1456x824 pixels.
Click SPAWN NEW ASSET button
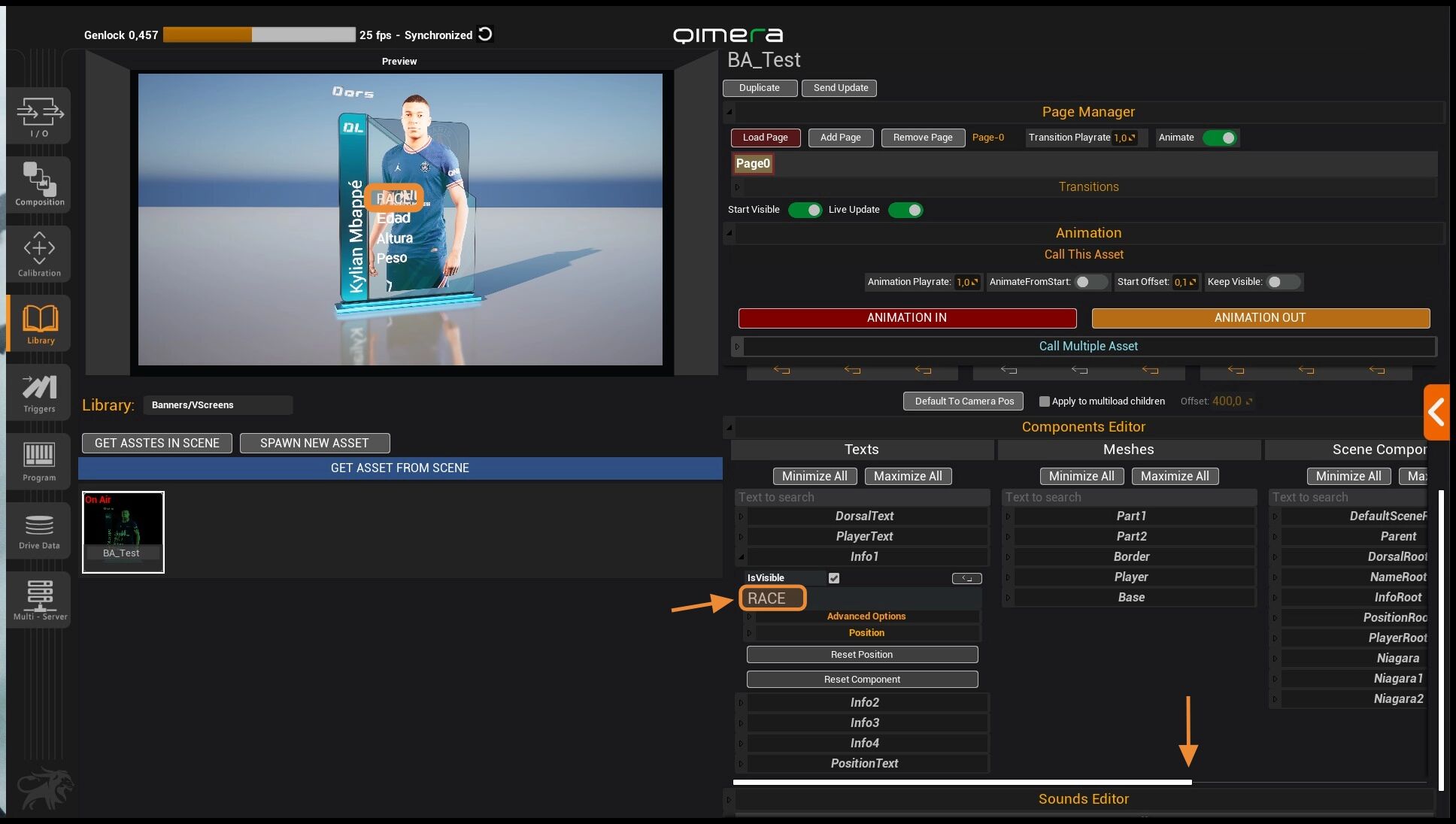314,443
